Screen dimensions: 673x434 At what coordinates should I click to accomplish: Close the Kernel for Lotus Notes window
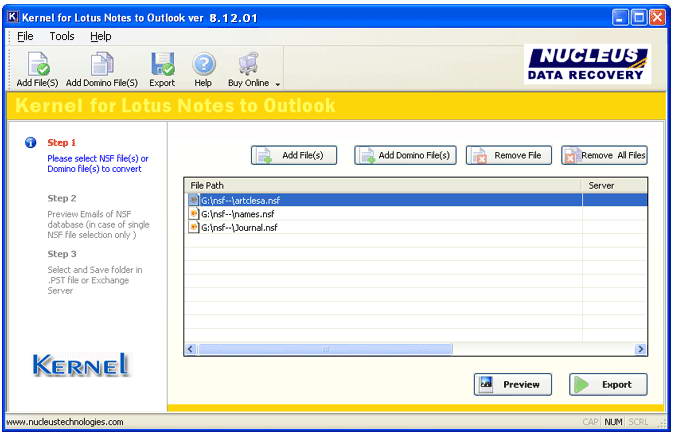click(x=657, y=18)
